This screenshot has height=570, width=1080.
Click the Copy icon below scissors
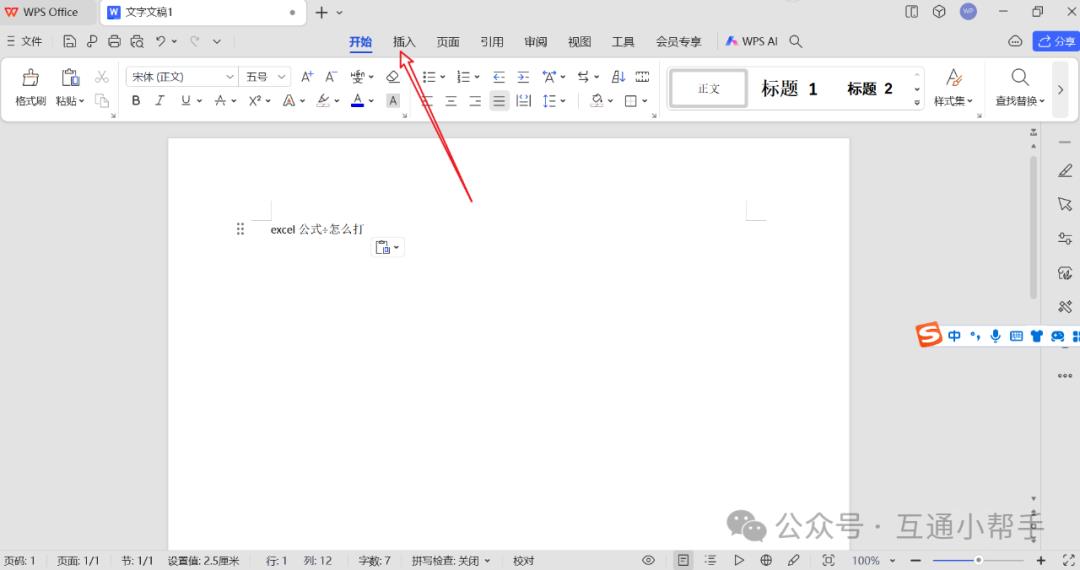click(102, 101)
